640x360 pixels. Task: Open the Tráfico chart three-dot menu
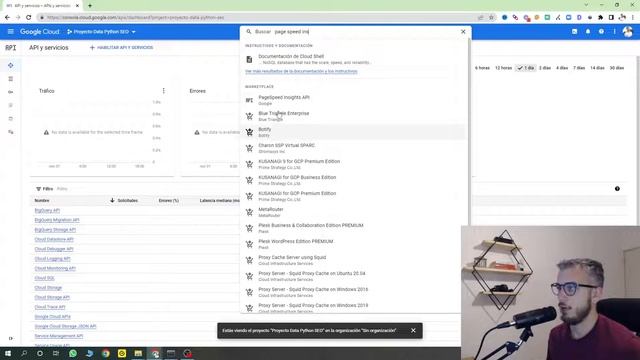click(164, 91)
